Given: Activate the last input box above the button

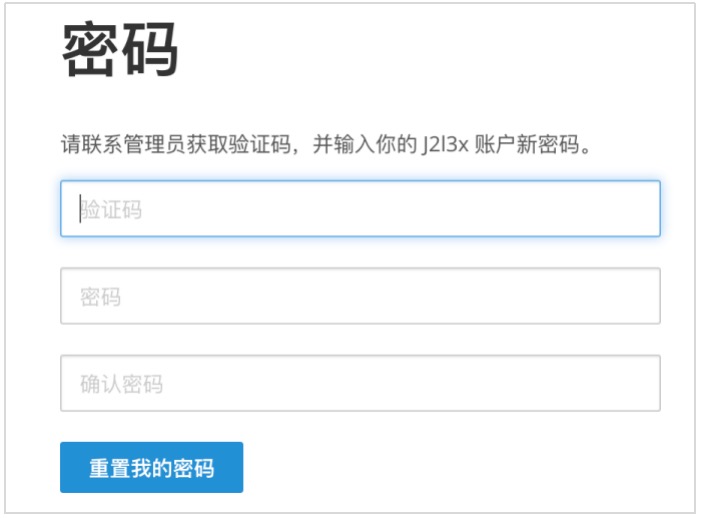Looking at the screenshot, I should (360, 383).
